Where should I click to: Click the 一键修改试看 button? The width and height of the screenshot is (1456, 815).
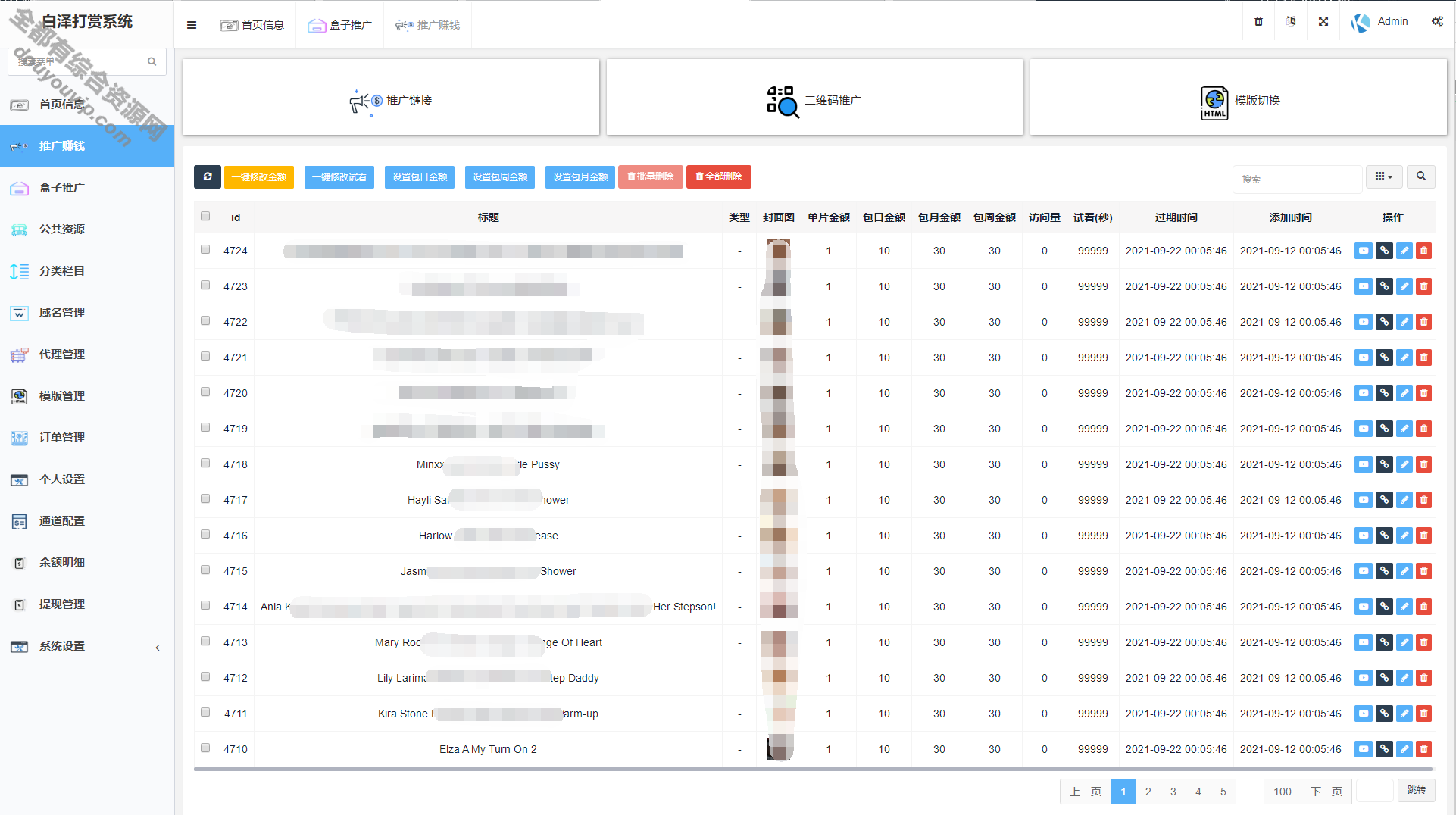[x=339, y=176]
